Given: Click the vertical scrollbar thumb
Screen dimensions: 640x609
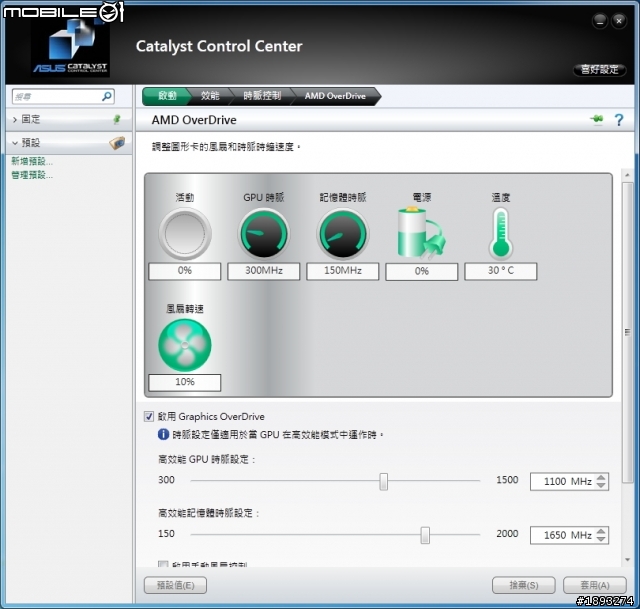Looking at the screenshot, I should (x=627, y=333).
